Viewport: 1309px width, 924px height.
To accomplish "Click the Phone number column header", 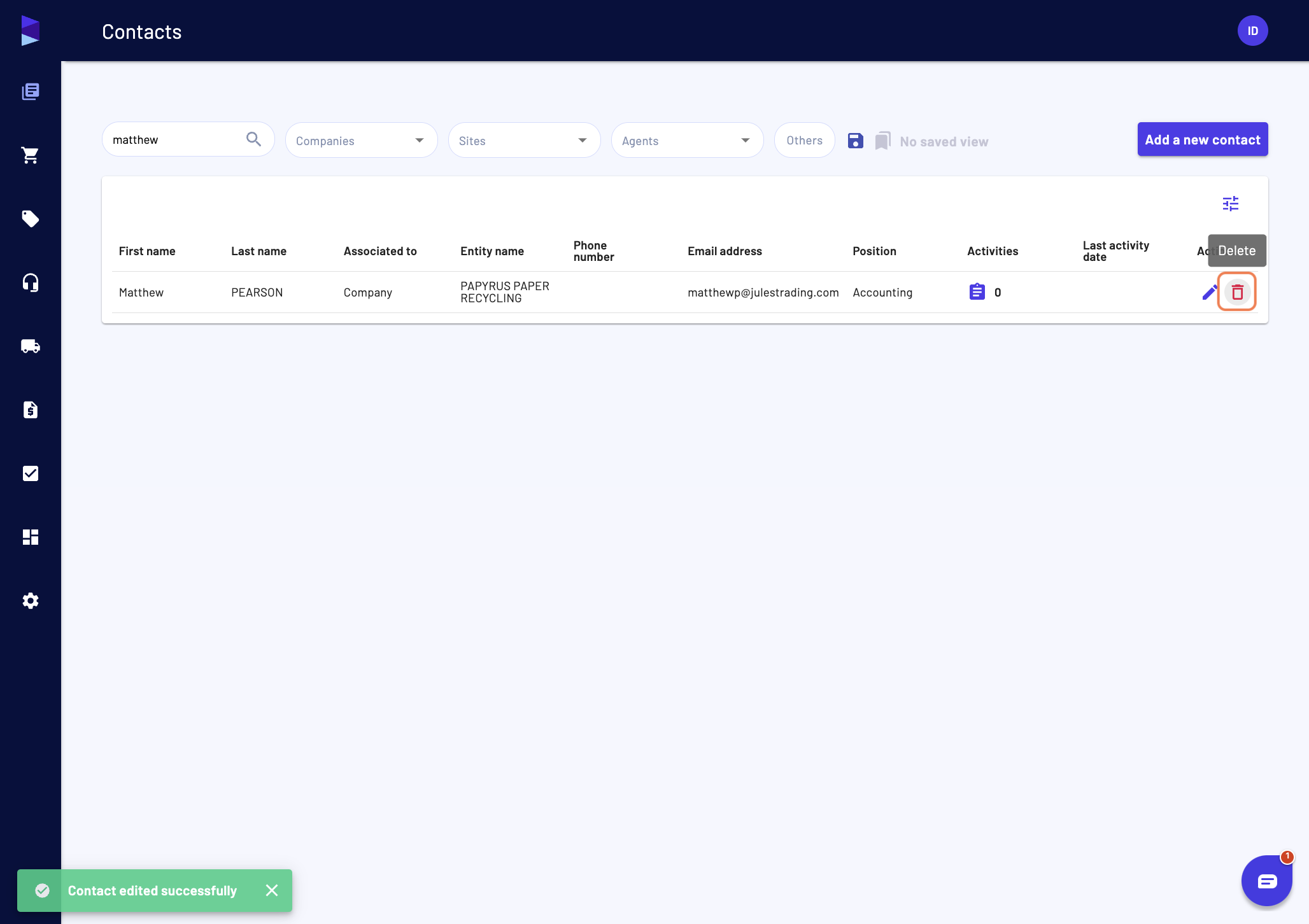I will pos(593,251).
